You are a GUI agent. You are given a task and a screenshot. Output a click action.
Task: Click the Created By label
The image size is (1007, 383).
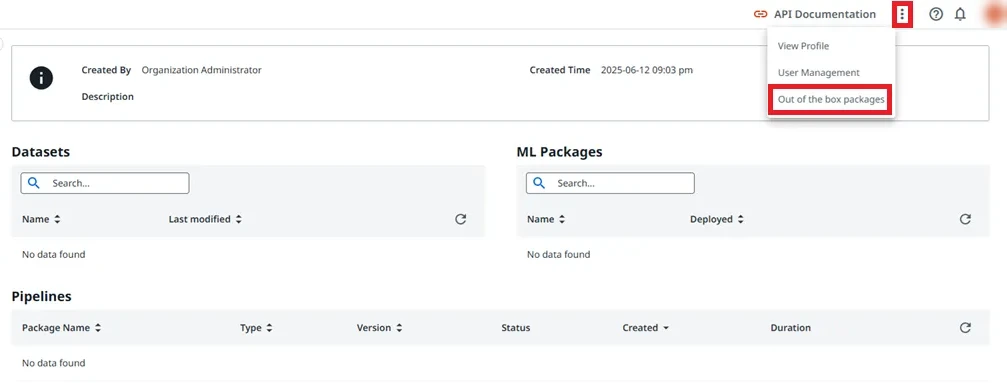(x=107, y=70)
